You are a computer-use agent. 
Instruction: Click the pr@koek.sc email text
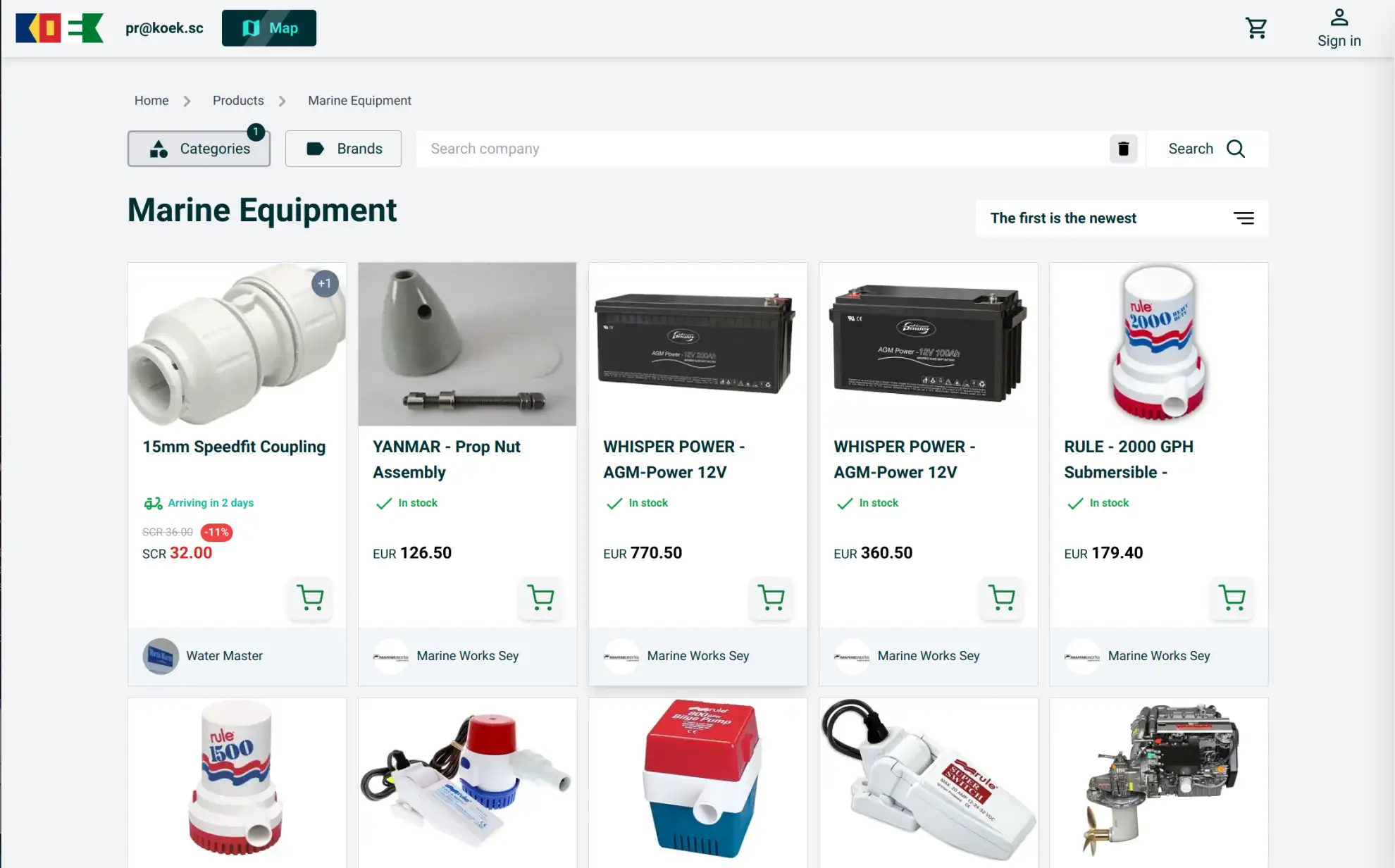[x=164, y=28]
